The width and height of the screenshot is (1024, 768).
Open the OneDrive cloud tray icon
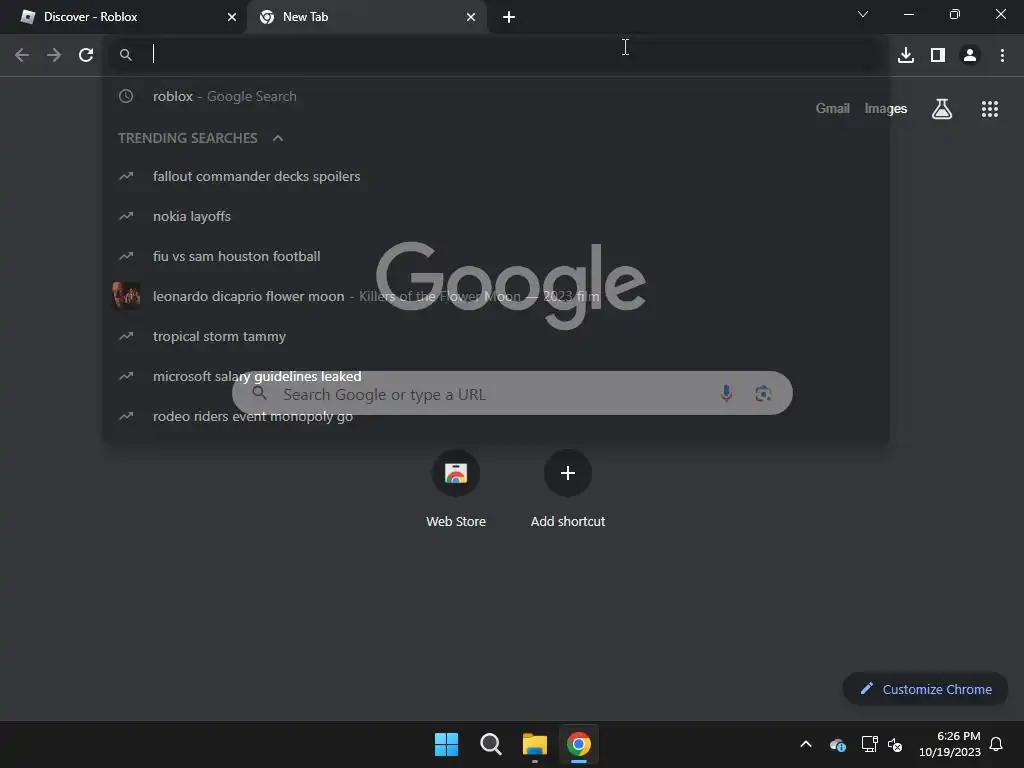[838, 744]
